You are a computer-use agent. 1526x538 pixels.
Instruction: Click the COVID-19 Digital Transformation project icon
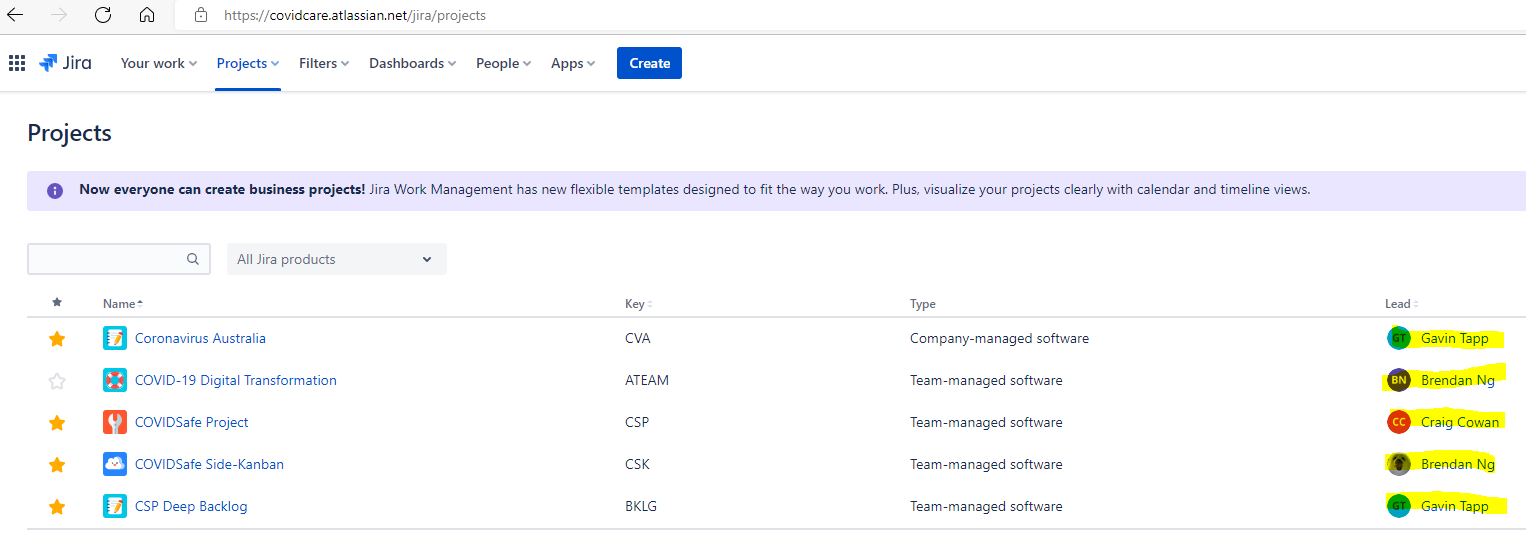point(115,380)
